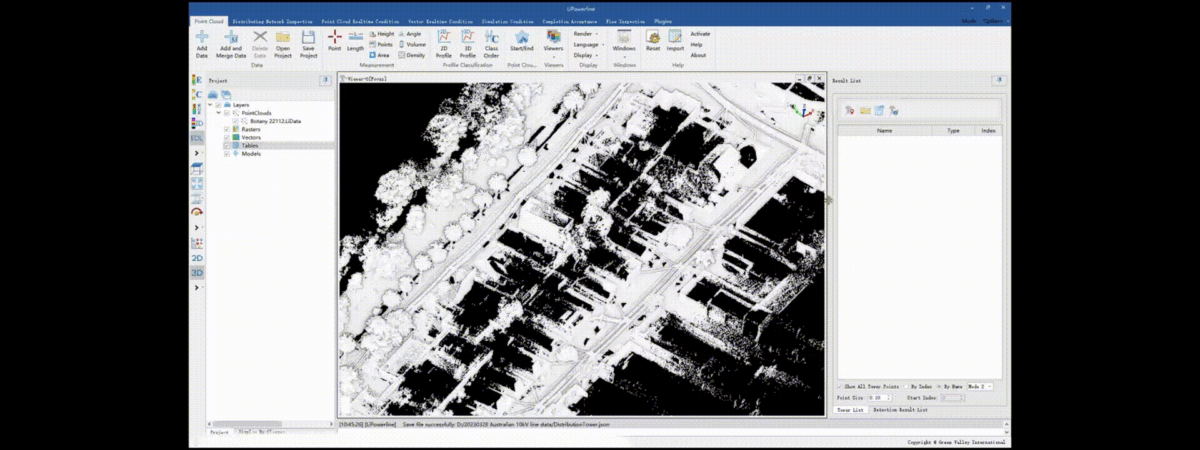Sort by the Name column header
This screenshot has height=450, width=1200.
tap(884, 130)
